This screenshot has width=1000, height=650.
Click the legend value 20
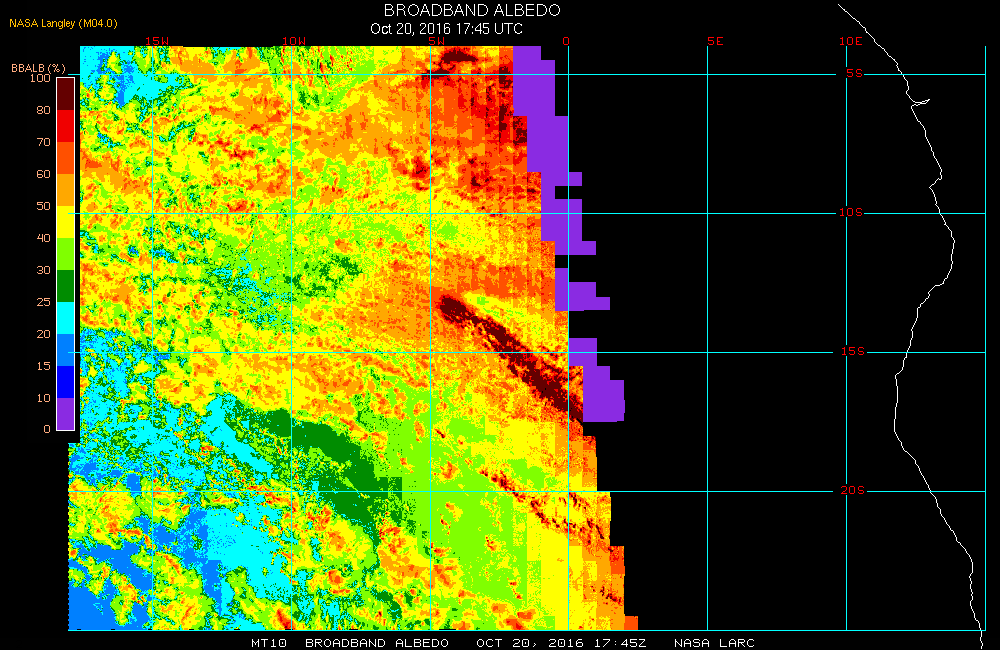point(43,334)
